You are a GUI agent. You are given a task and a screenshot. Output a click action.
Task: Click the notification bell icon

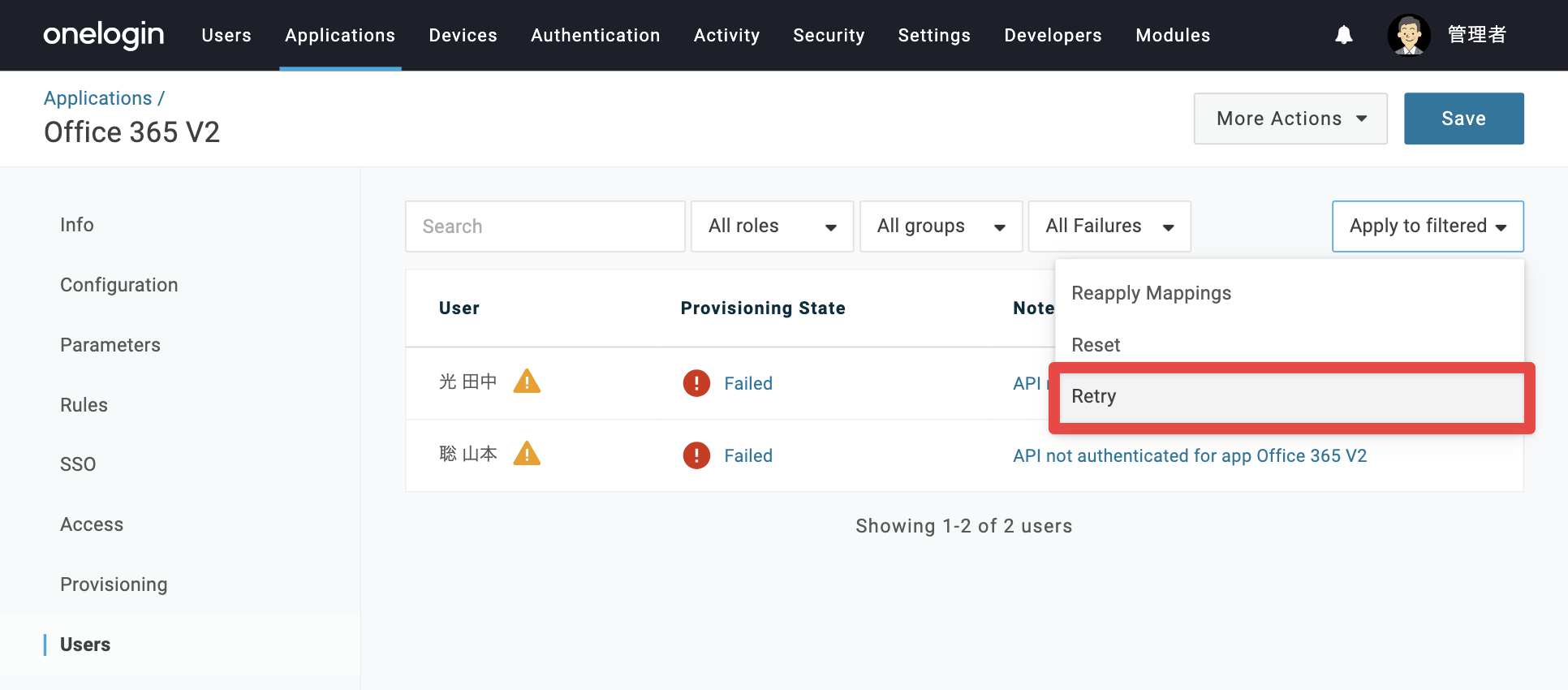(x=1344, y=35)
